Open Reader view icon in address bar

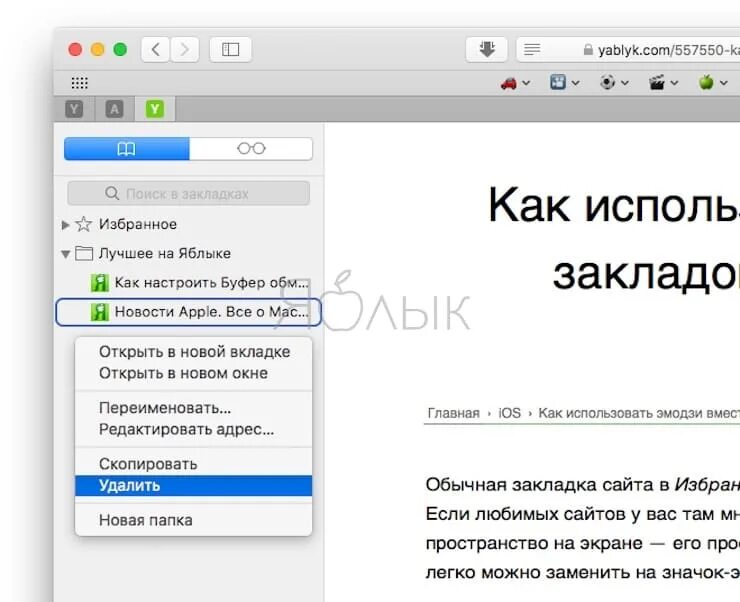point(532,49)
